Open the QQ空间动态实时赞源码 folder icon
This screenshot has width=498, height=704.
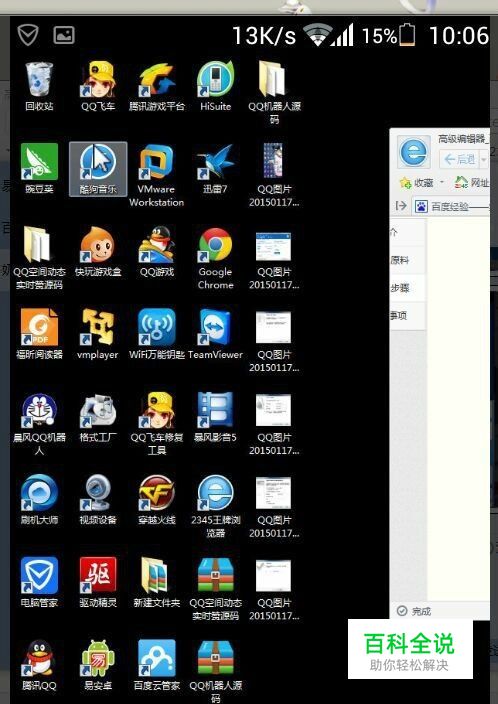[39, 258]
